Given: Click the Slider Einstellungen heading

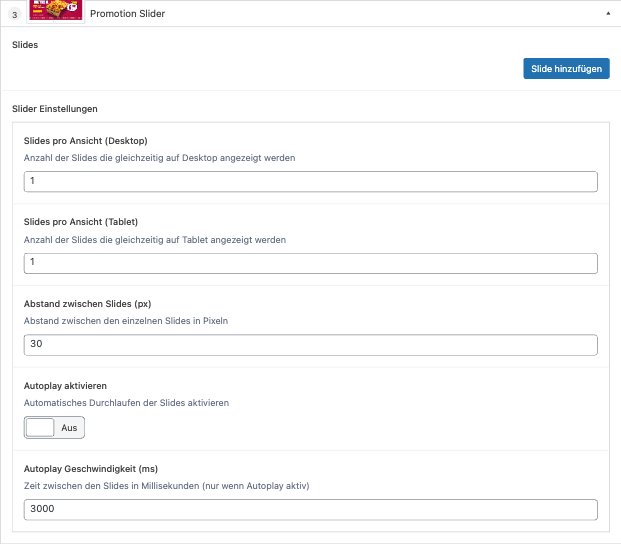Looking at the screenshot, I should tap(54, 108).
